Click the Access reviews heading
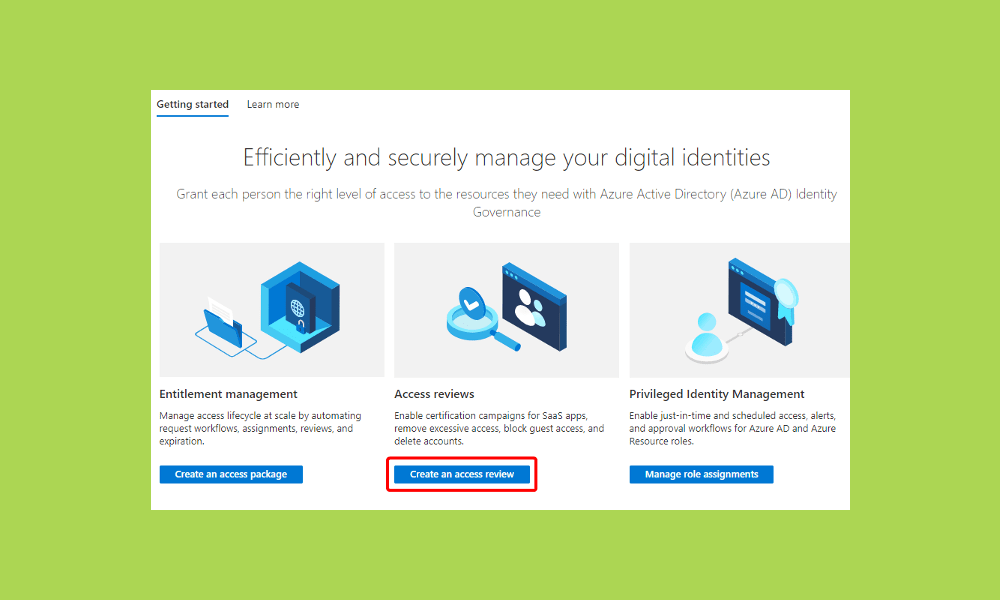The height and width of the screenshot is (600, 1000). (434, 394)
